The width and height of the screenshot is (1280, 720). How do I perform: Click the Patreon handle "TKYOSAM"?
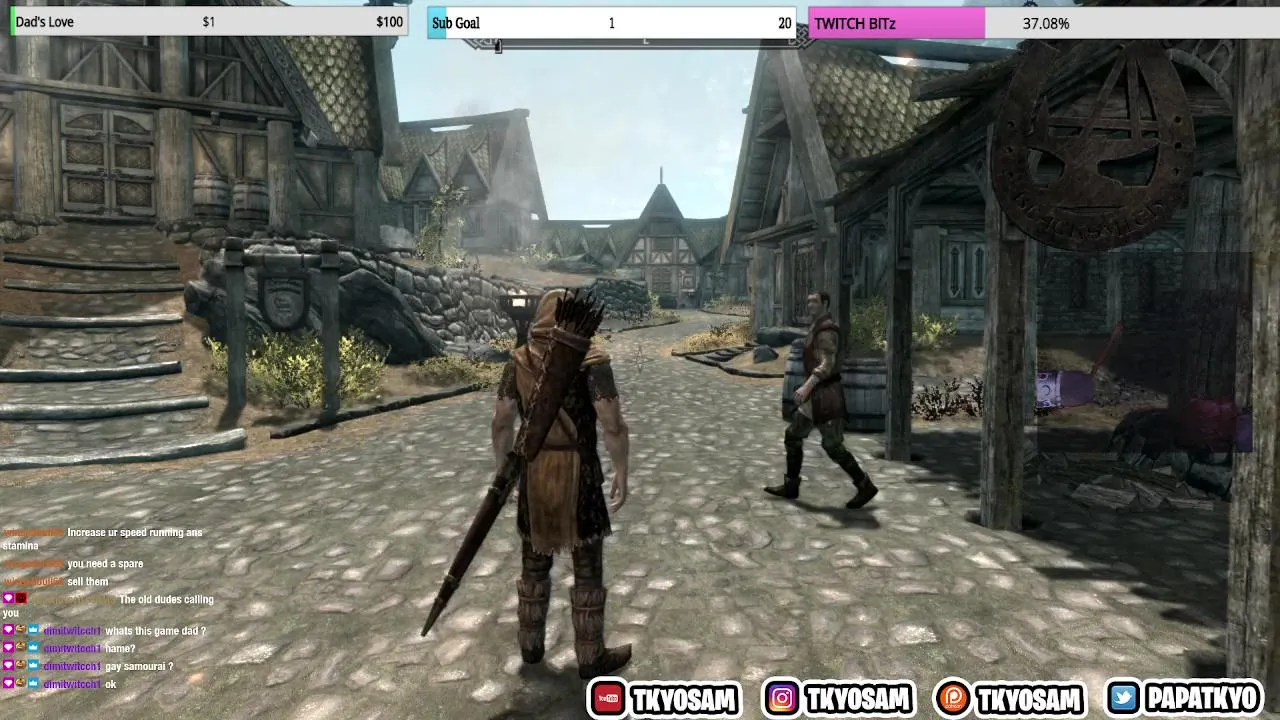1029,699
